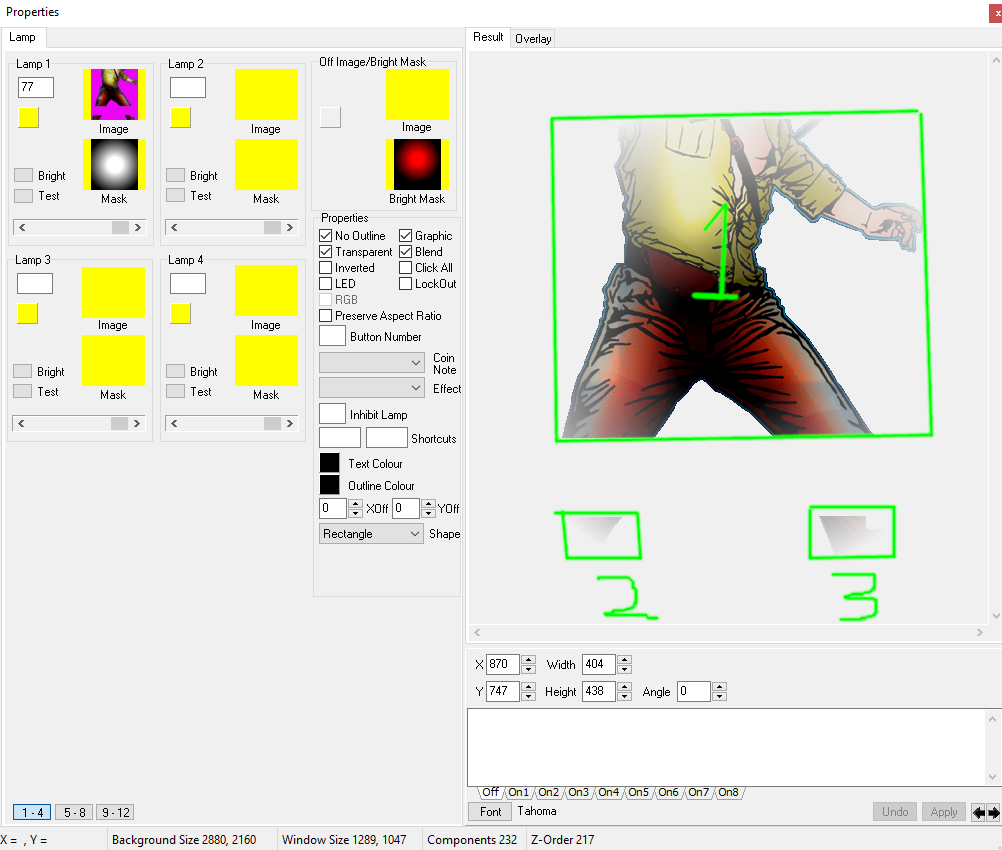Show lamps 5 - 8
Image resolution: width=1002 pixels, height=850 pixels.
pyautogui.click(x=75, y=812)
